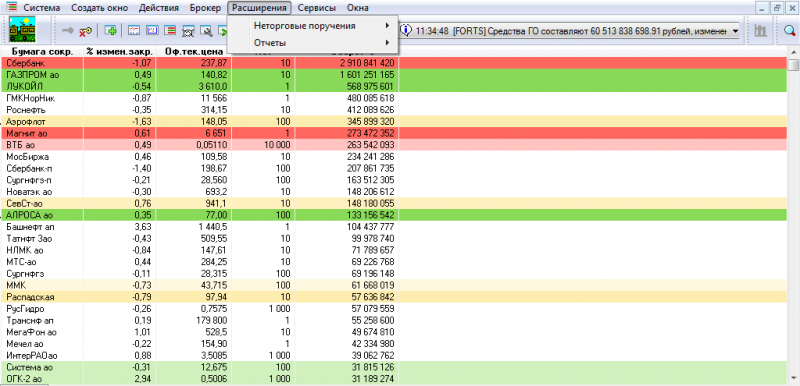
Task: Click the scrollbar up arrow
Action: coord(793,53)
